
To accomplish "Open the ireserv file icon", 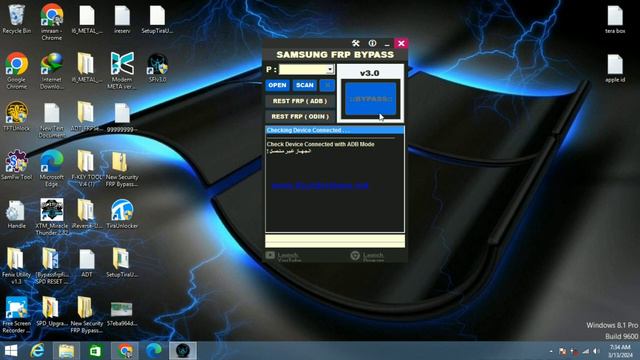I will pos(122,19).
